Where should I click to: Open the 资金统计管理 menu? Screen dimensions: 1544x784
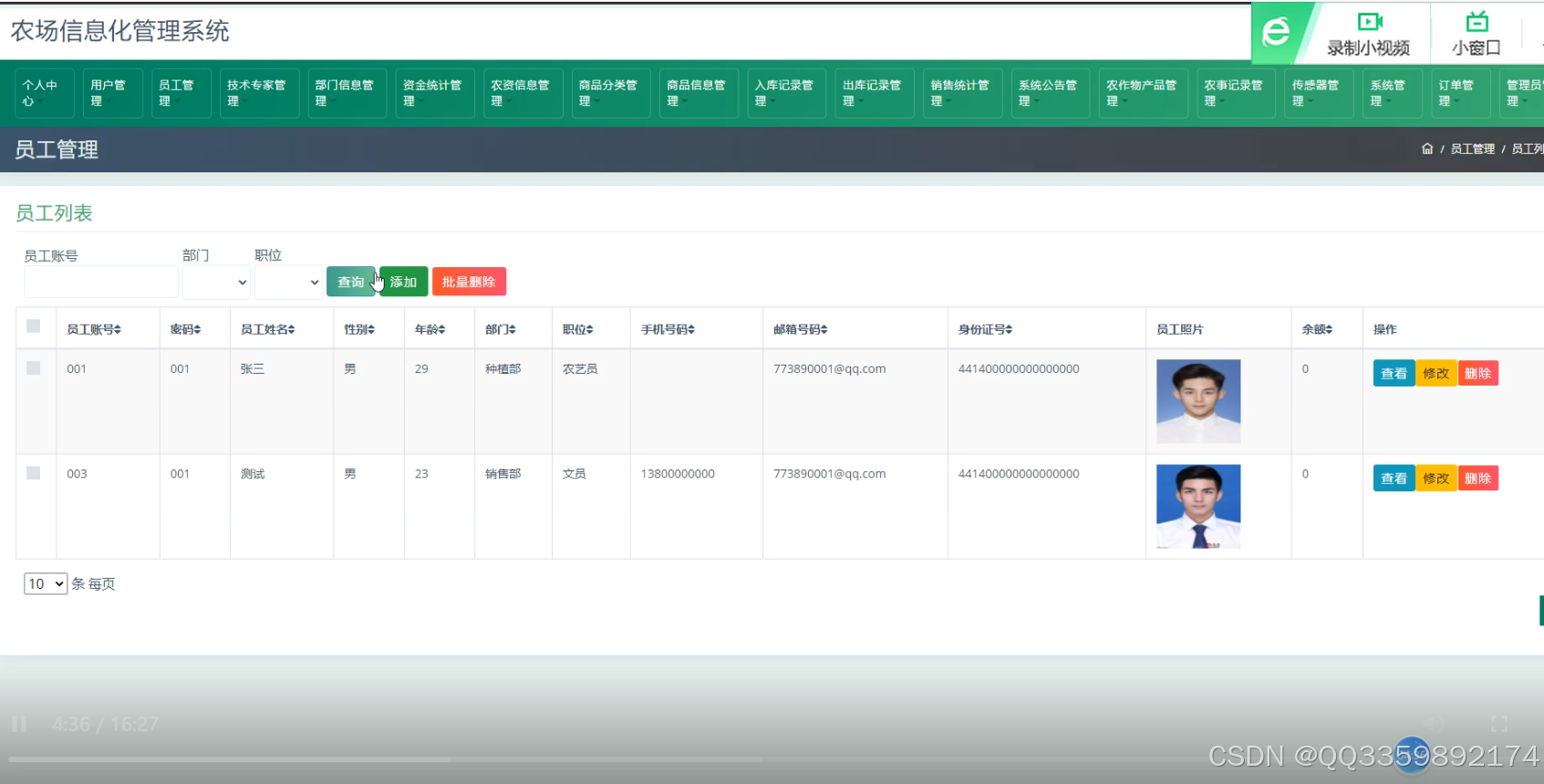435,93
